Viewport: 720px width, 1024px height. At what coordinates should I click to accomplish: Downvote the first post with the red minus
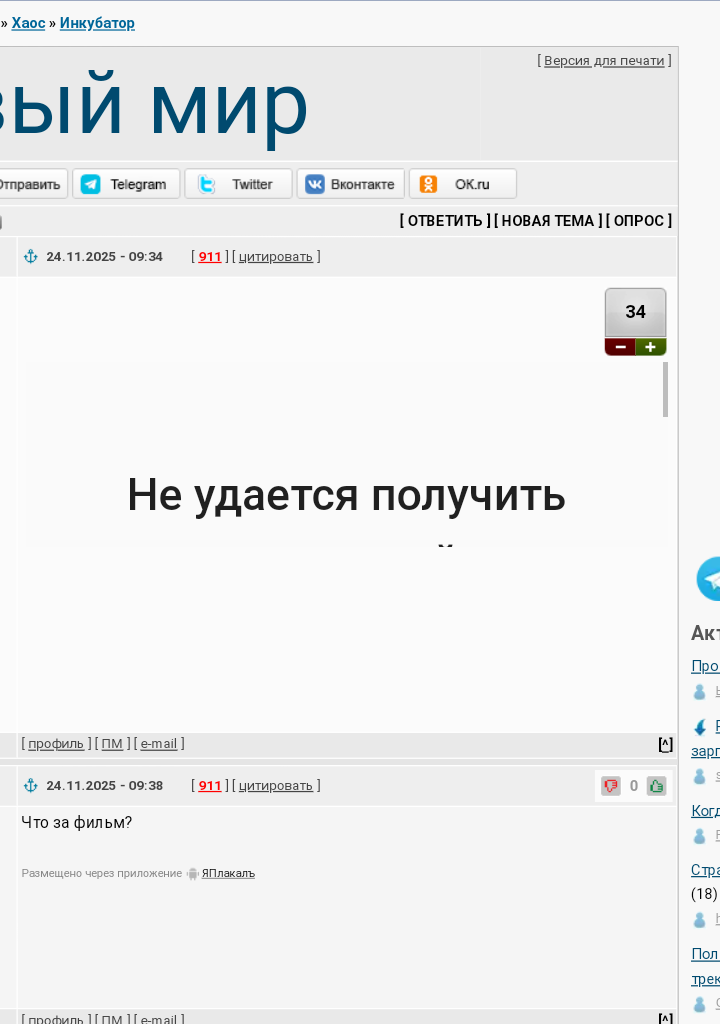click(620, 347)
